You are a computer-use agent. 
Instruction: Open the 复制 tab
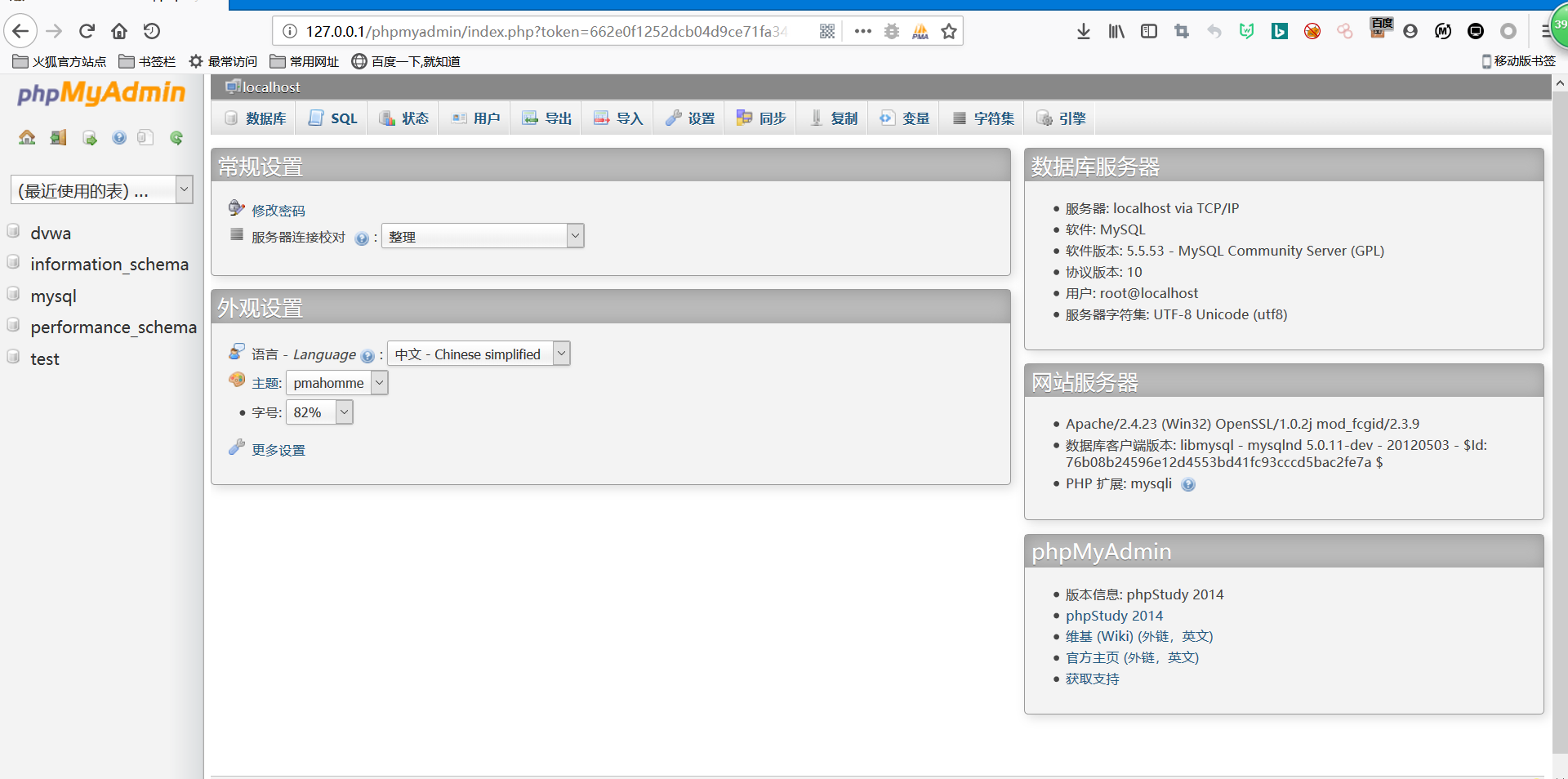832,118
